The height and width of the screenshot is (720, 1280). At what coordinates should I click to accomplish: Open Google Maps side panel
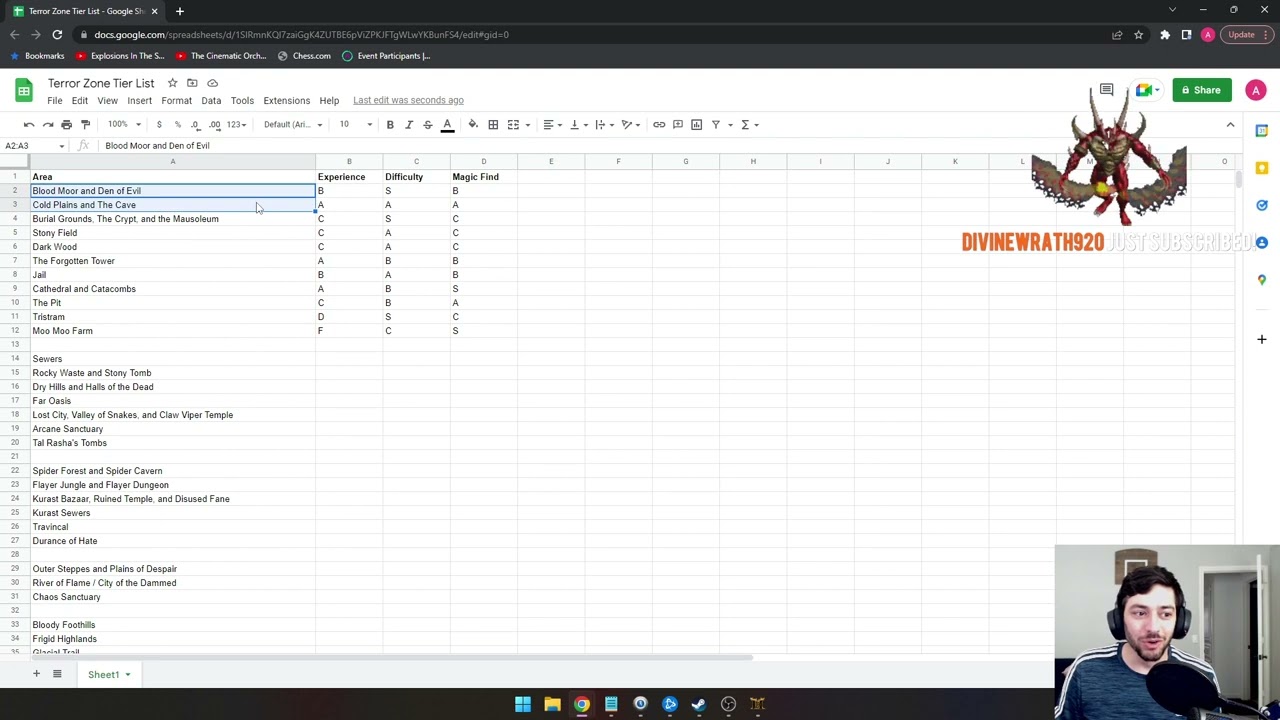(x=1262, y=279)
